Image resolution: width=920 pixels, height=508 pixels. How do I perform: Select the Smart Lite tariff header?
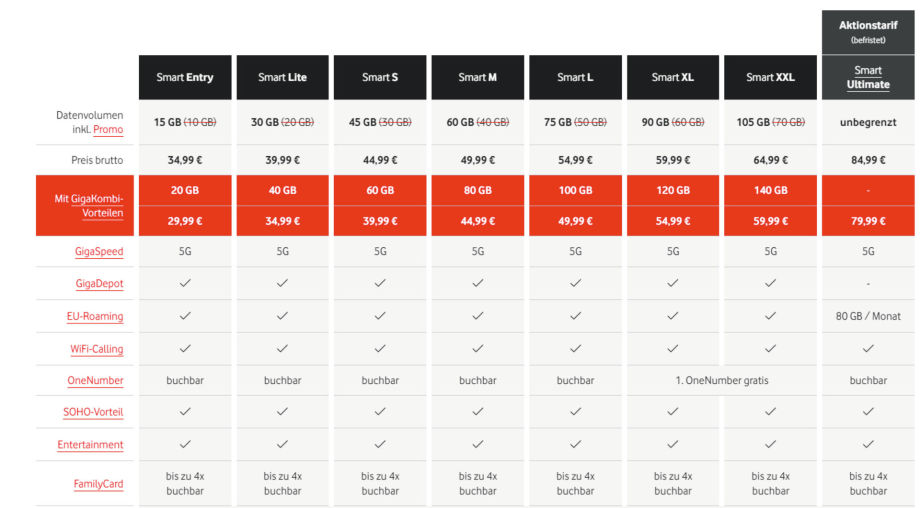282,77
